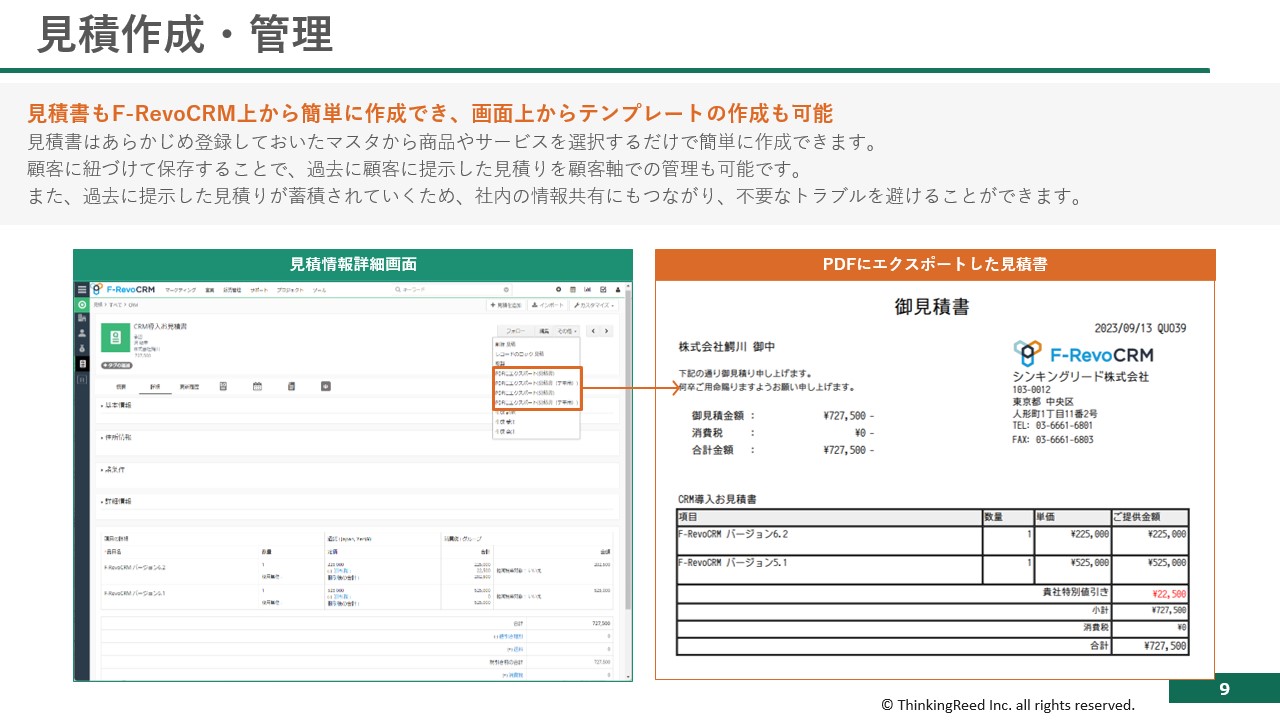Click 株式会社鯛川 御中 in the PDF
This screenshot has width=1280, height=720.
(x=727, y=347)
